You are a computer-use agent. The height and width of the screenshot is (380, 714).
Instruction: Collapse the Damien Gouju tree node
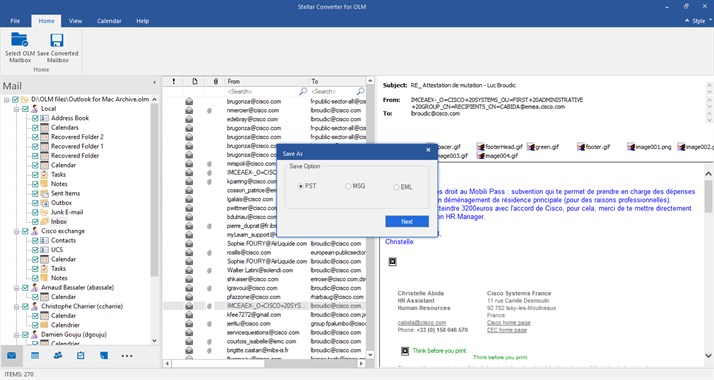(x=16, y=334)
